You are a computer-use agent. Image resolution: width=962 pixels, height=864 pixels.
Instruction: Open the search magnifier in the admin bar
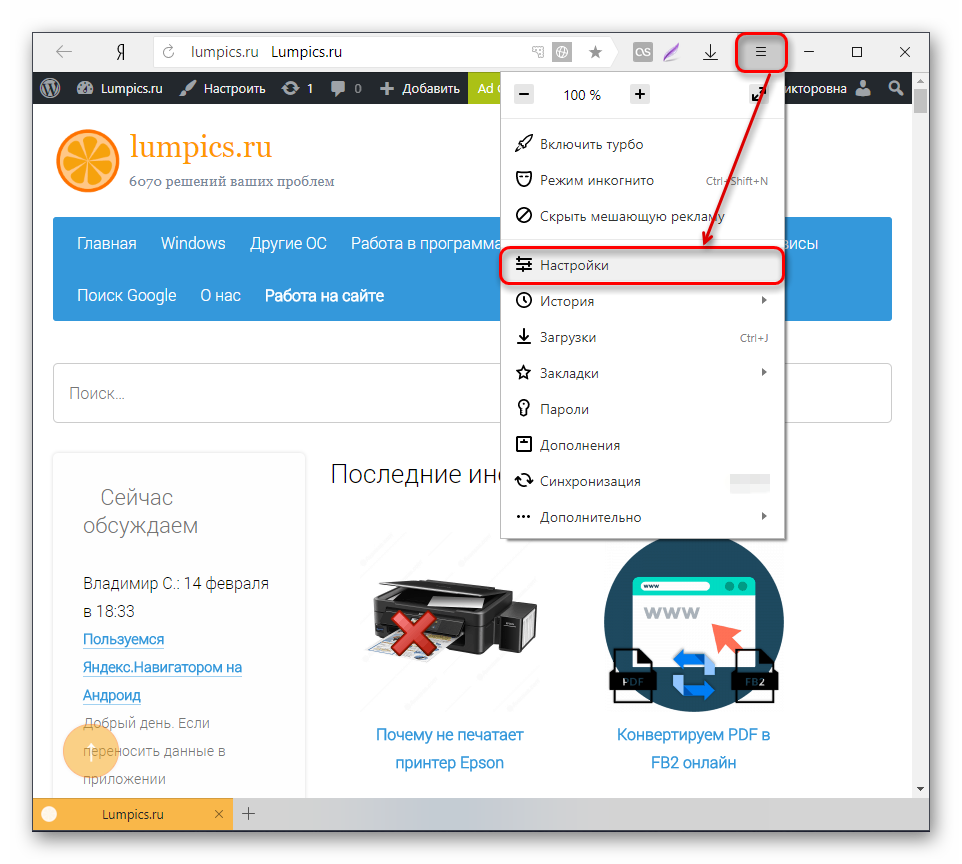pos(896,88)
